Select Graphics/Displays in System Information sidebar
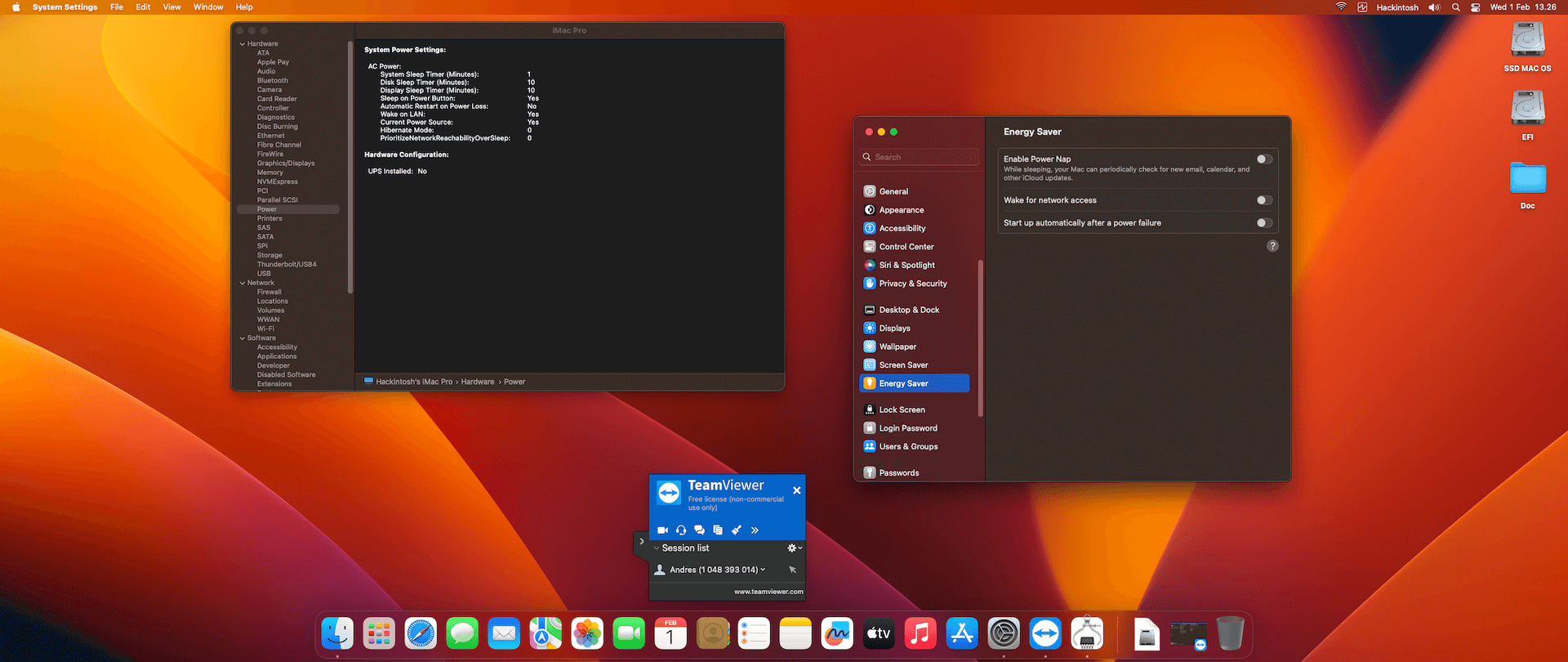 [x=287, y=163]
